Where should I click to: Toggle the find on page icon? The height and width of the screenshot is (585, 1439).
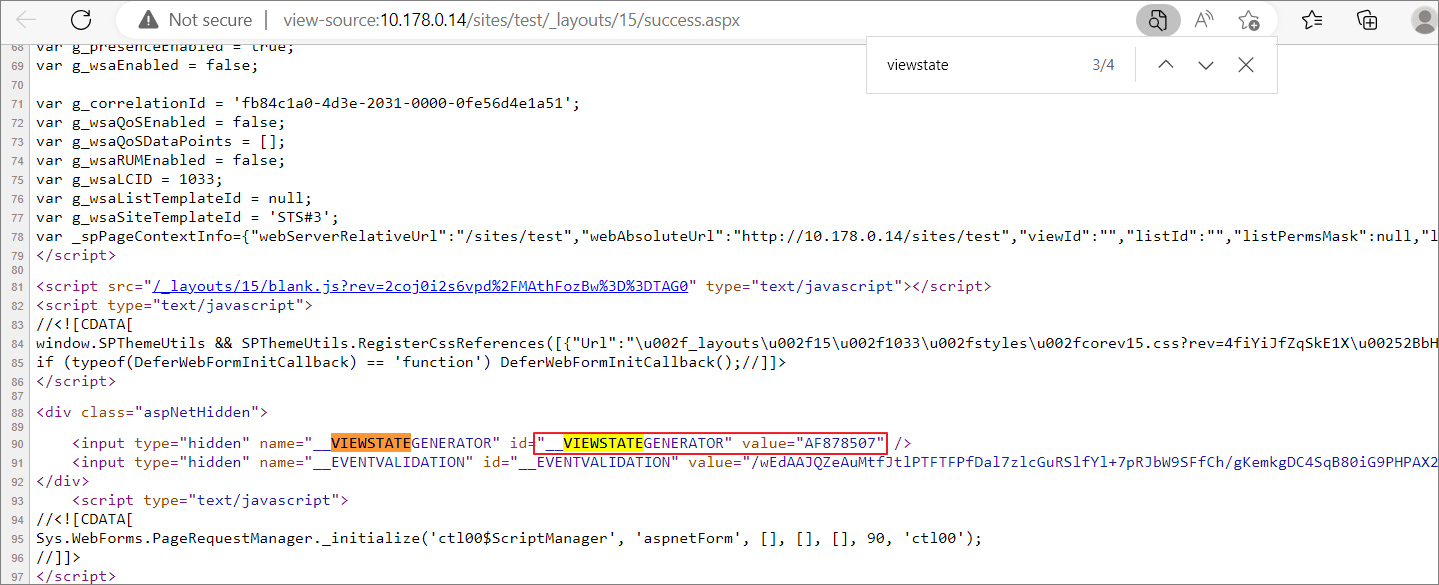click(1157, 20)
